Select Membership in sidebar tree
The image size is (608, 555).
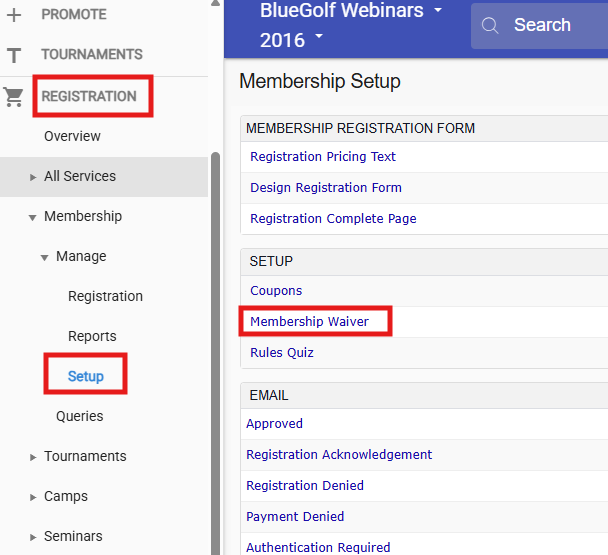(83, 216)
